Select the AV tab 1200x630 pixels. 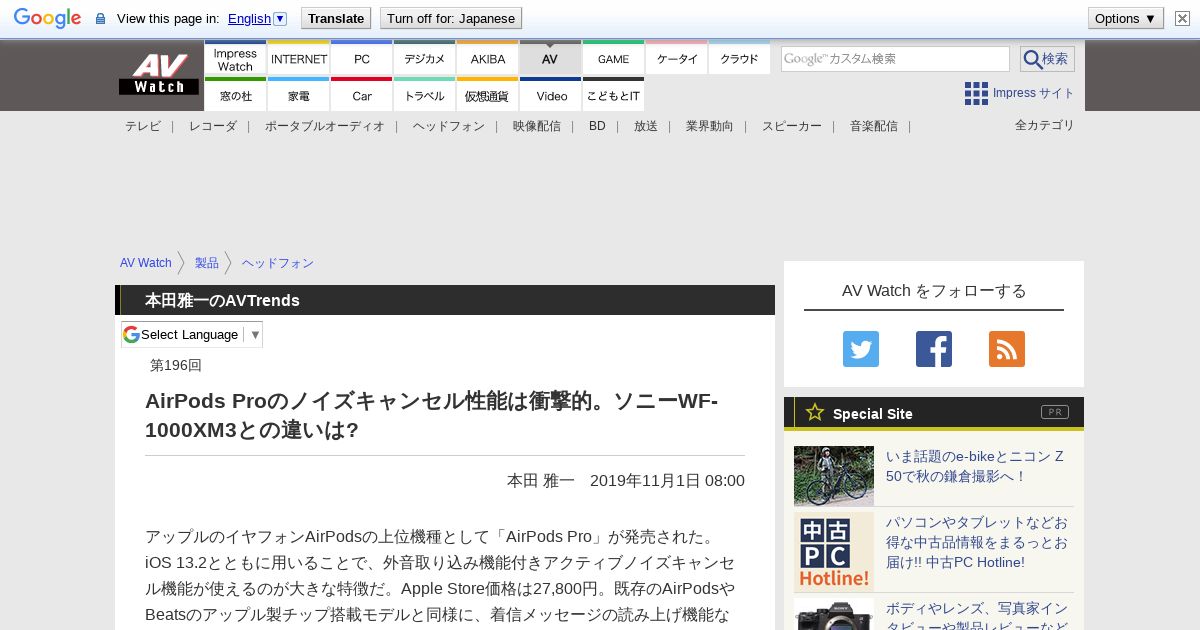pos(550,58)
